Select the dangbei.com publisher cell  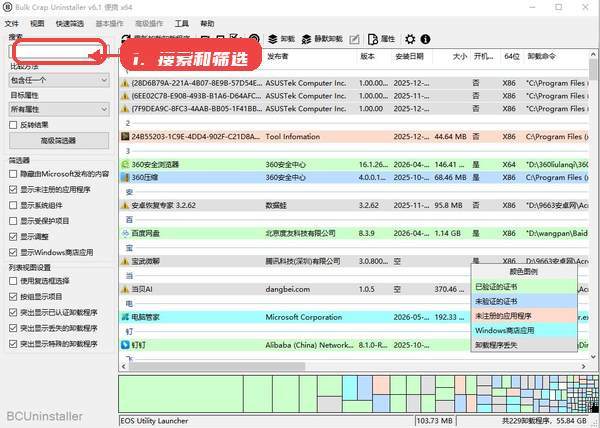(287, 289)
